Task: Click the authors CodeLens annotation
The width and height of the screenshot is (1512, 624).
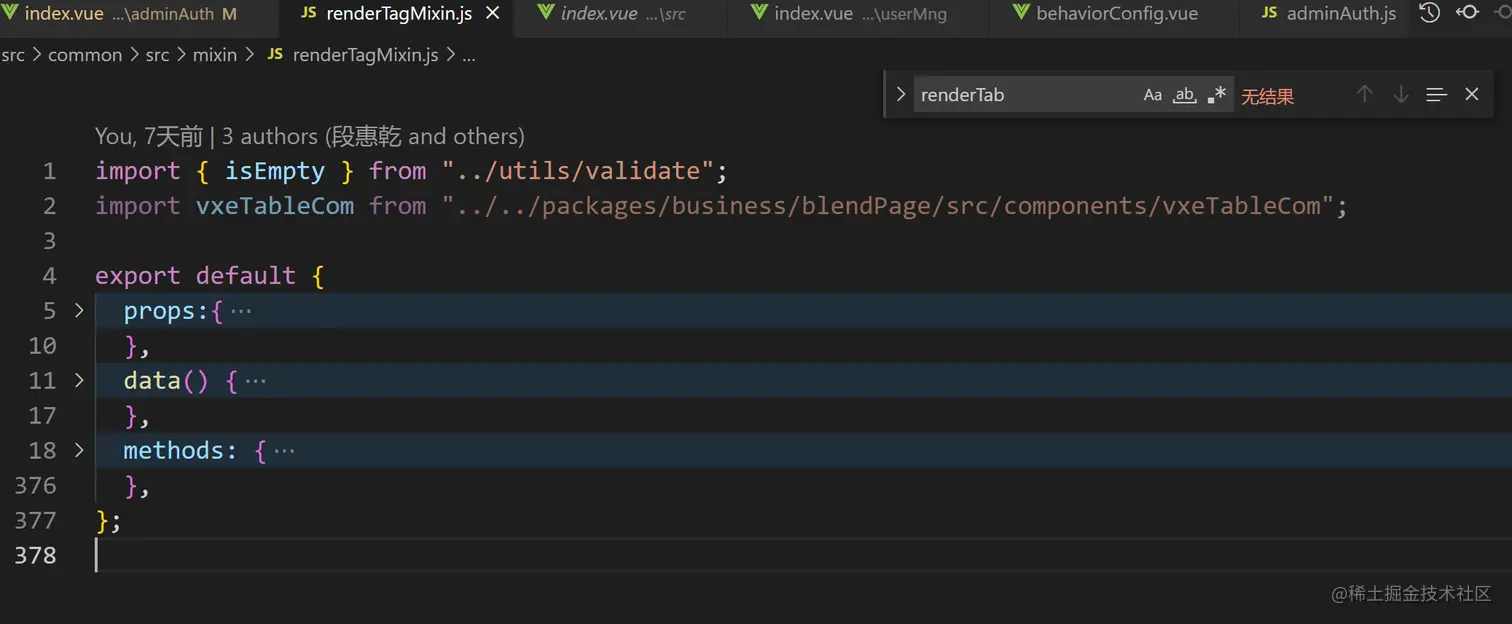Action: click(372, 136)
